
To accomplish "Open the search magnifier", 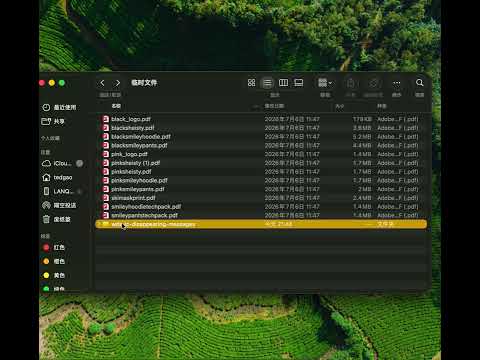I will [x=420, y=83].
